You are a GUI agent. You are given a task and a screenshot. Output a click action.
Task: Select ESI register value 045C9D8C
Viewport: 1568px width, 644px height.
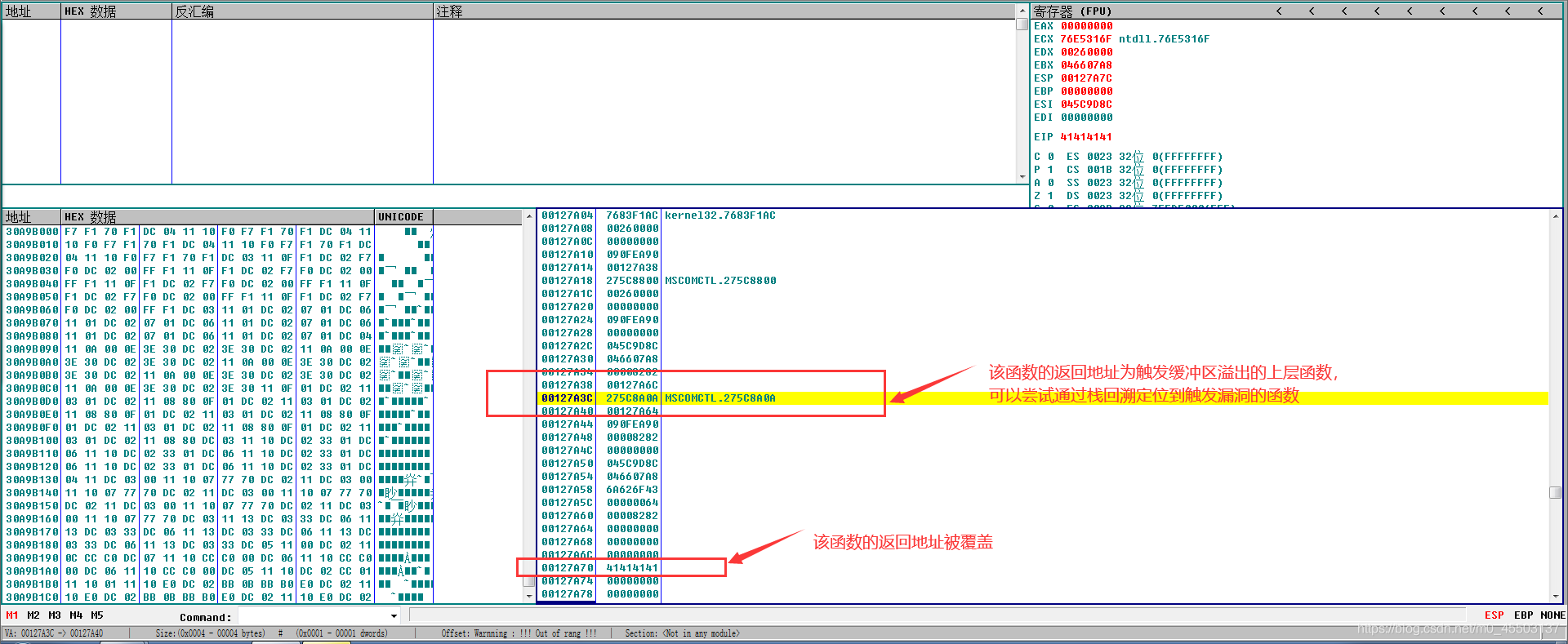(x=1086, y=104)
